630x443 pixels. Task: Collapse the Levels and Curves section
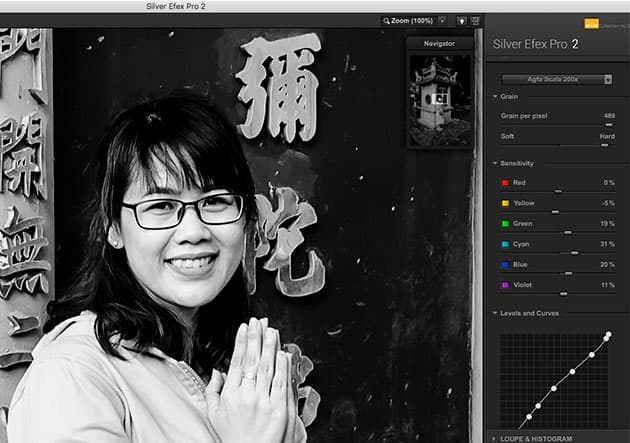[x=495, y=313]
